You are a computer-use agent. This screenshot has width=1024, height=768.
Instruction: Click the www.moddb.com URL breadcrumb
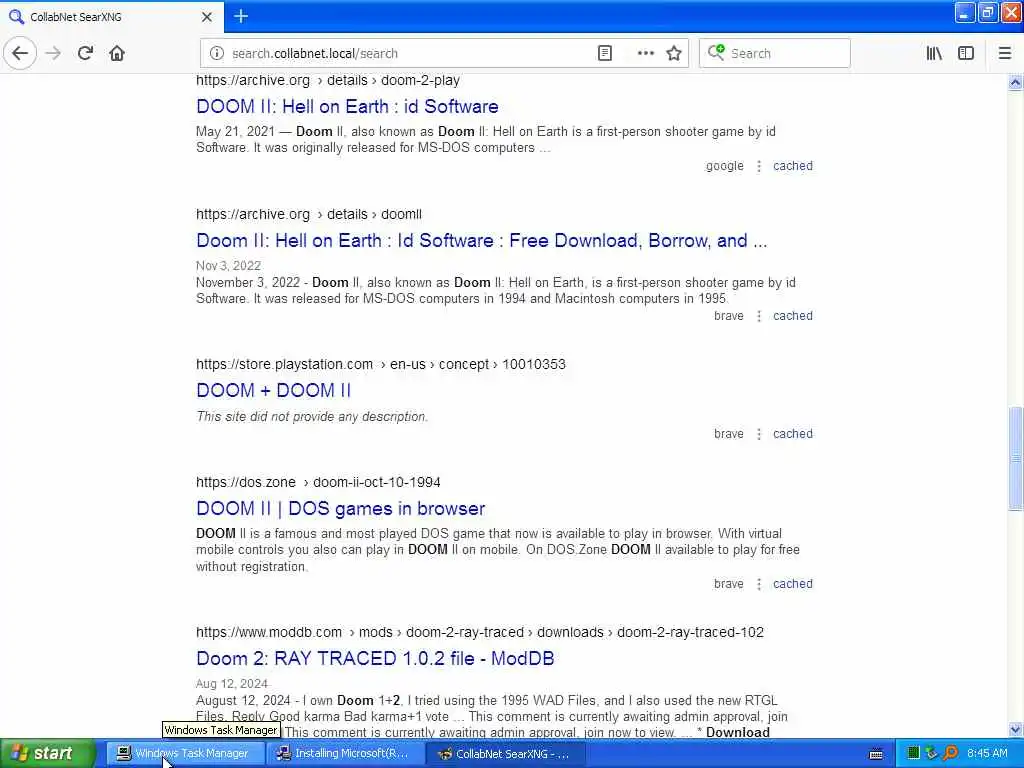click(479, 633)
